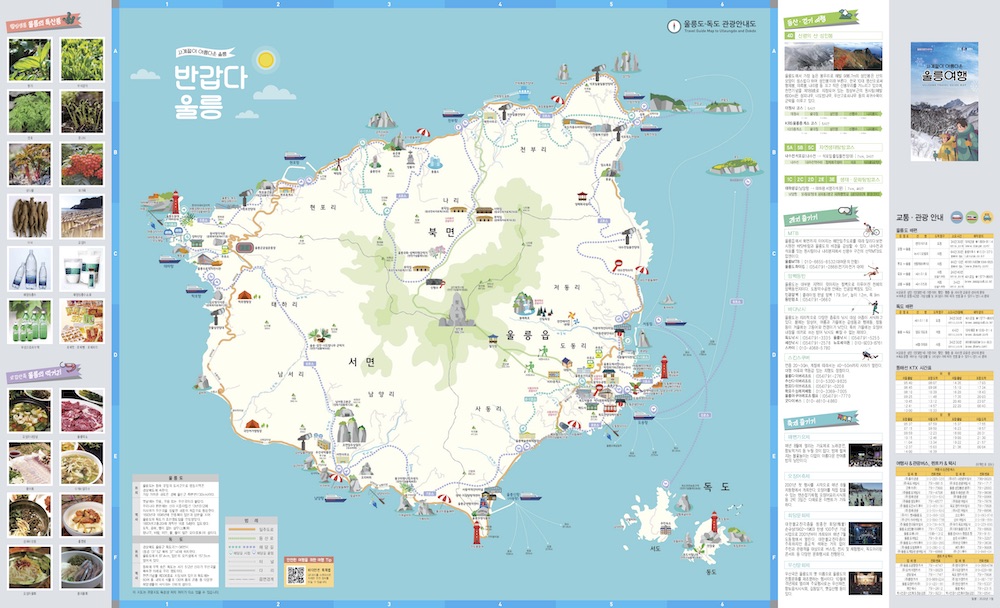Click the 북면 district label
This screenshot has width=1000, height=608.
click(441, 232)
